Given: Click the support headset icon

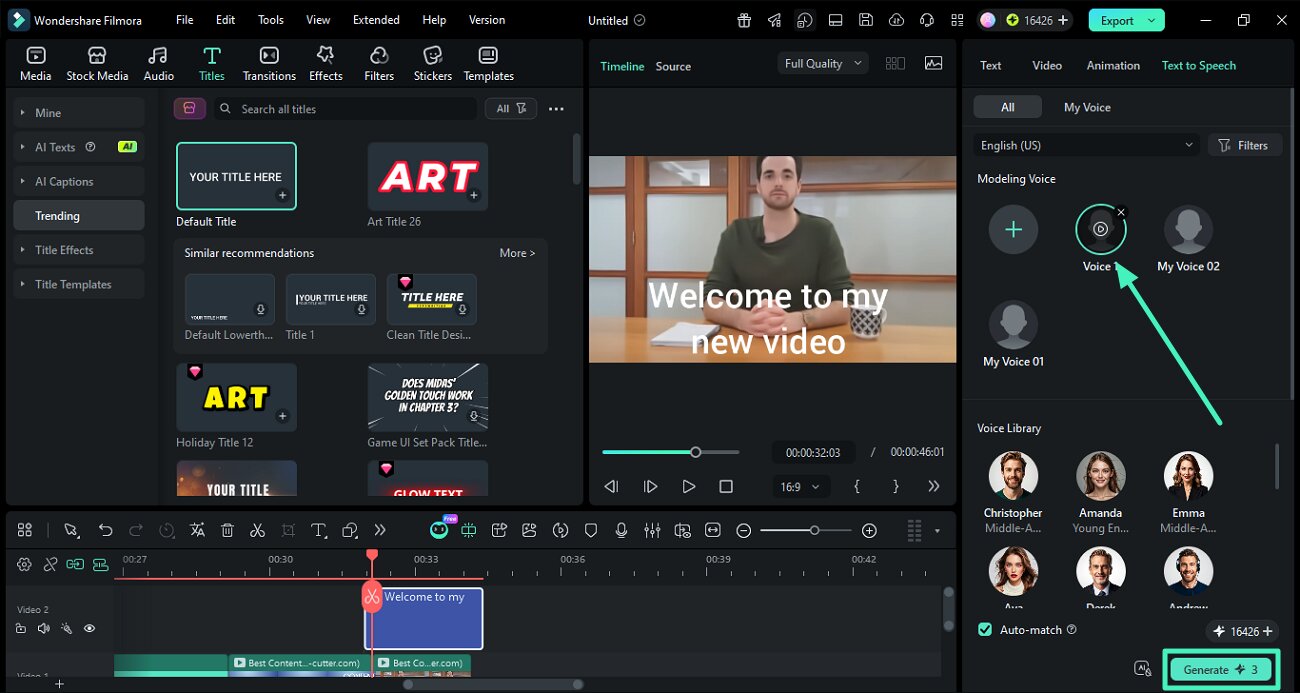Looking at the screenshot, I should coord(927,20).
